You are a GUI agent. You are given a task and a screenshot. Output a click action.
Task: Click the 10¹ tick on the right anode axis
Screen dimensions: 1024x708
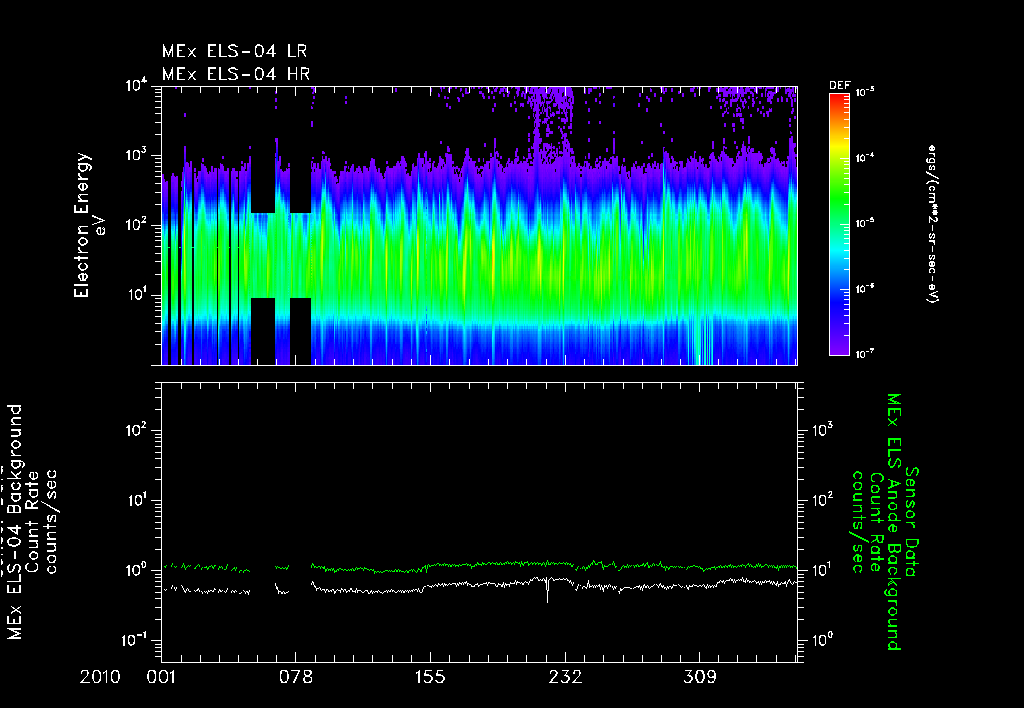pyautogui.click(x=822, y=570)
